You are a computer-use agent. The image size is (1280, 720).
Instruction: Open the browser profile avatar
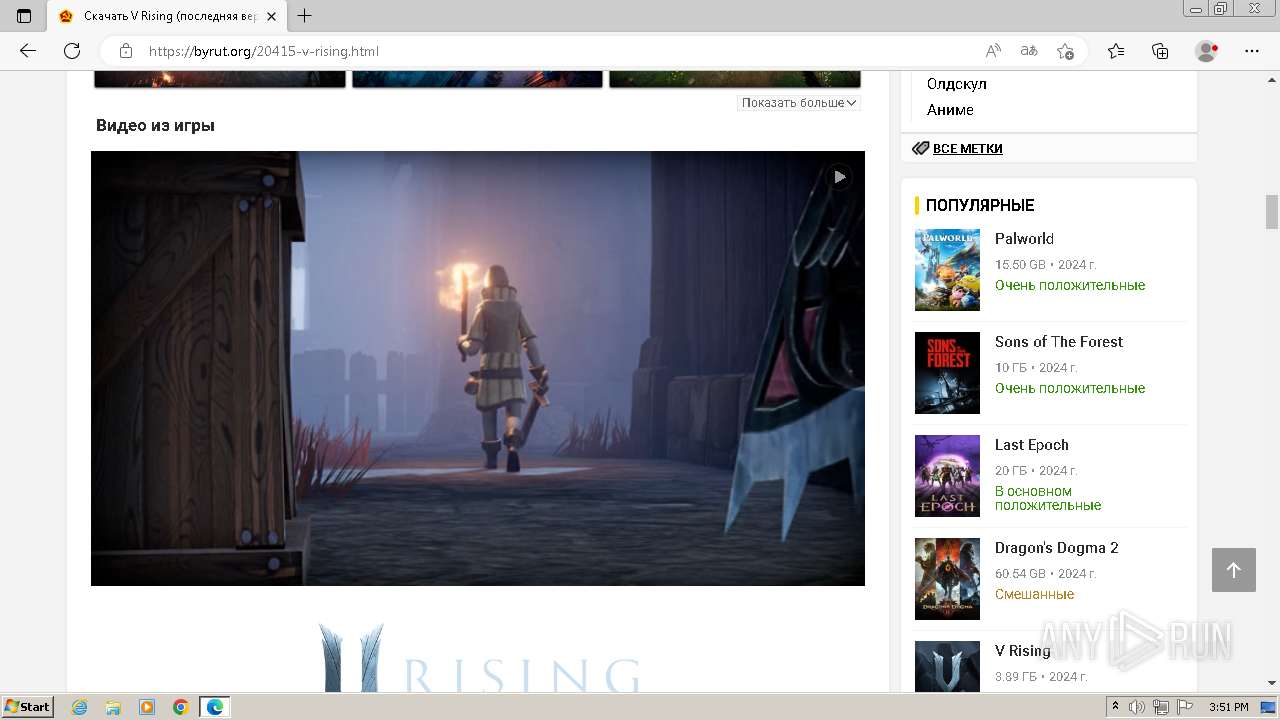pos(1207,51)
